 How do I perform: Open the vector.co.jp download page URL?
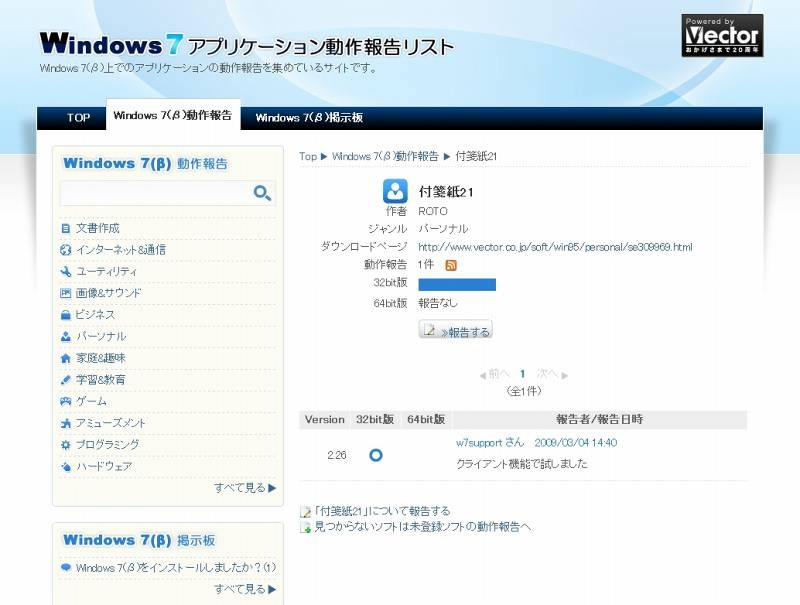[555, 247]
